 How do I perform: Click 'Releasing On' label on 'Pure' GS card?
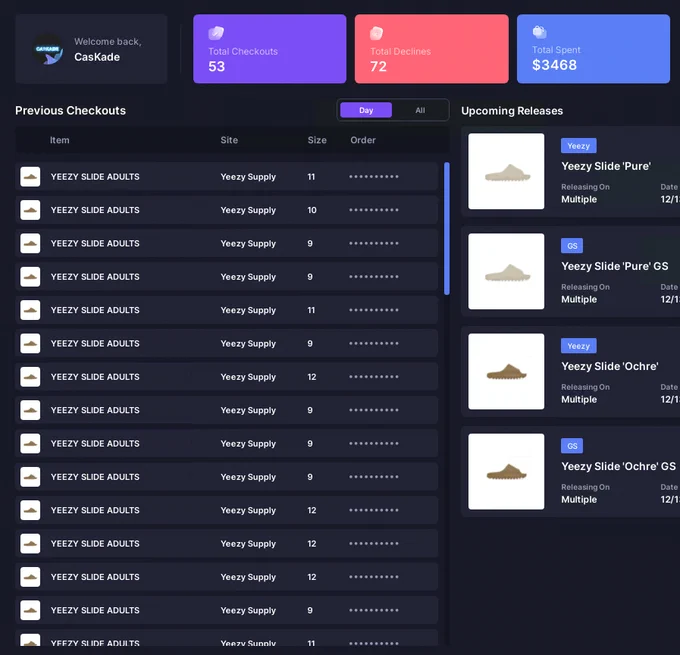pos(585,287)
